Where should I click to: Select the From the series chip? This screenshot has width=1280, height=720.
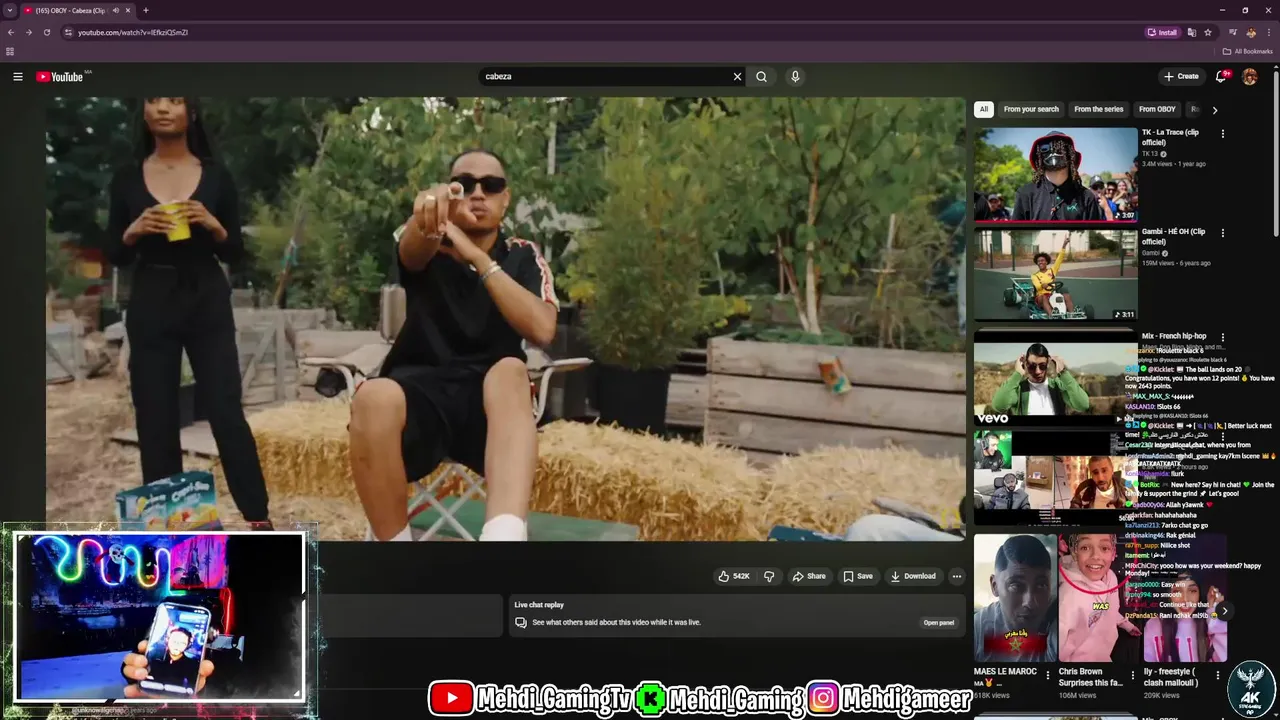pyautogui.click(x=1098, y=109)
